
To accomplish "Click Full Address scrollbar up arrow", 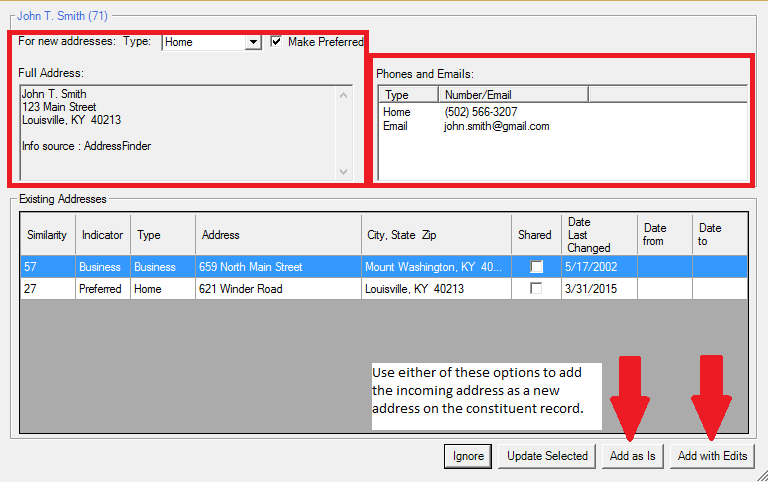I will pos(343,95).
